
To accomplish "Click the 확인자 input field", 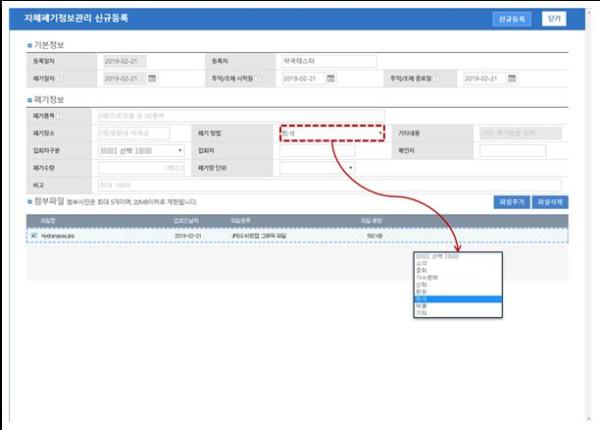I will pyautogui.click(x=526, y=151).
